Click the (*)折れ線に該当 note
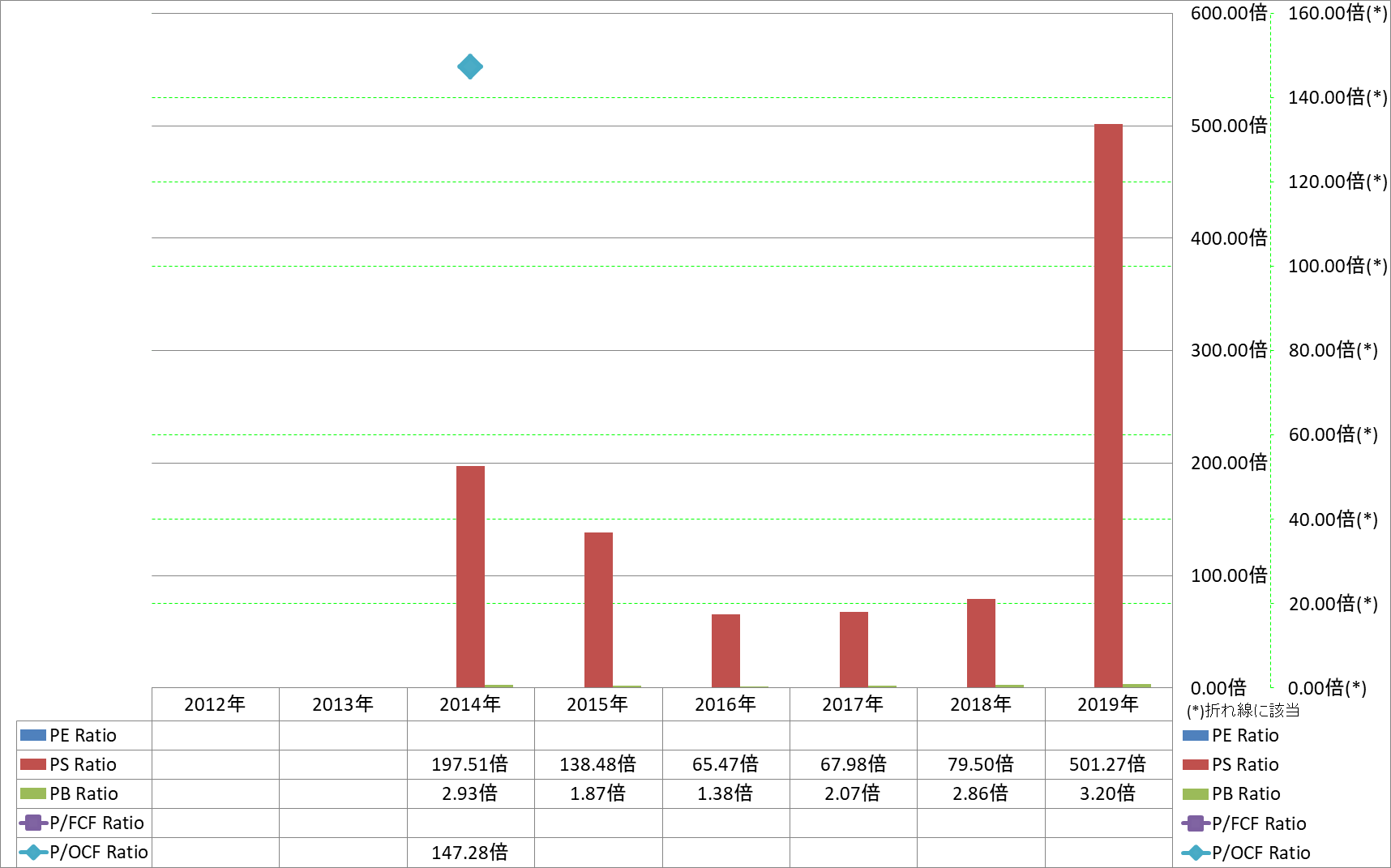This screenshot has width=1391, height=868. point(1243,711)
